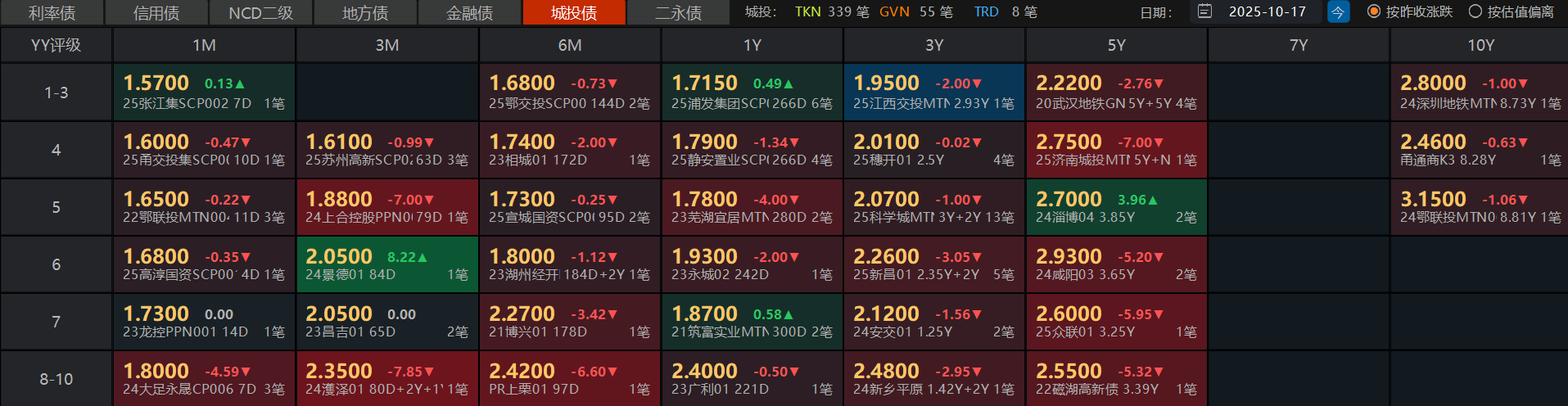This screenshot has height=406, width=1568.
Task: Edit the date field showing 2025-10-17
Action: 1268,11
